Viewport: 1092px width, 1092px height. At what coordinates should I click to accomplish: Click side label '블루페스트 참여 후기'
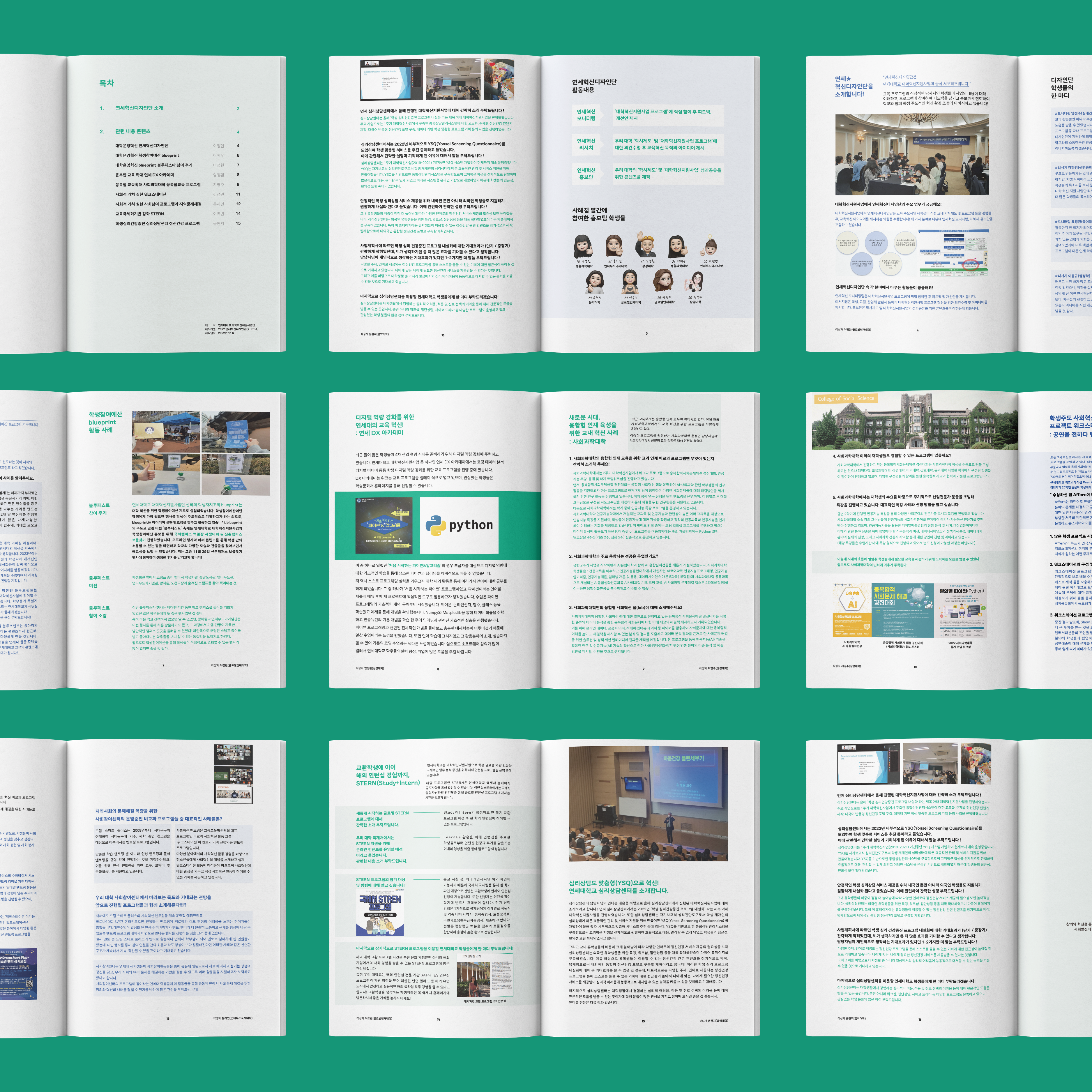click(x=99, y=509)
